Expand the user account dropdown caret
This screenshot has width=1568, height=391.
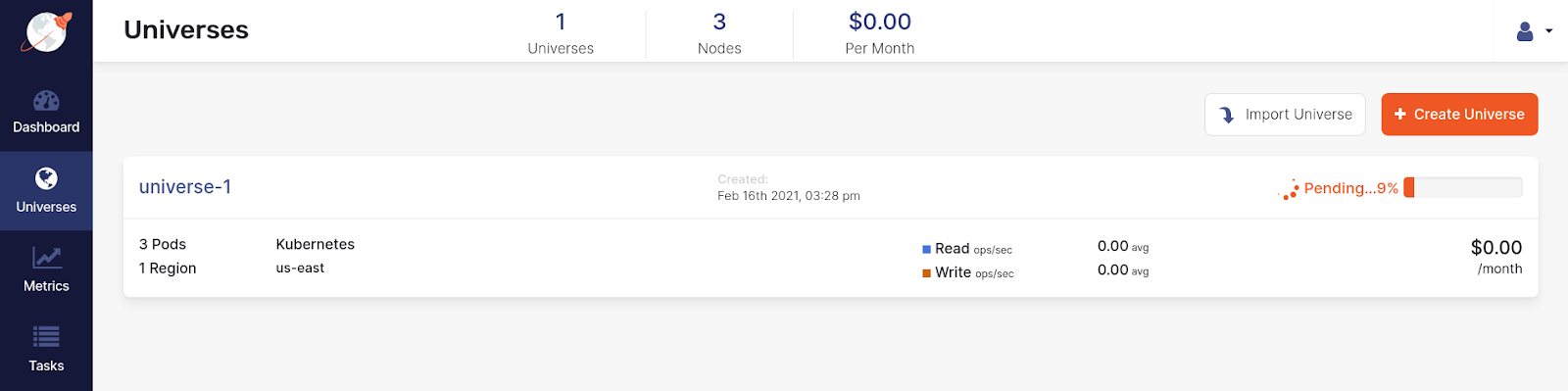[x=1548, y=31]
